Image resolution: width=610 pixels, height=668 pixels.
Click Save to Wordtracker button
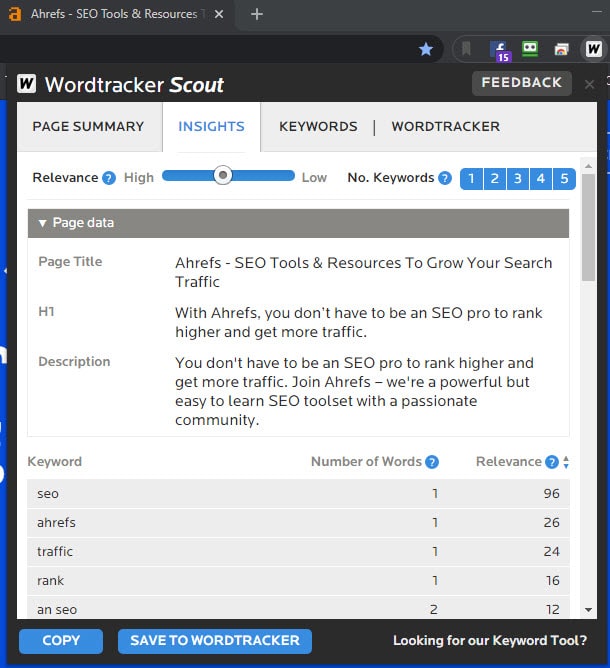coord(215,641)
